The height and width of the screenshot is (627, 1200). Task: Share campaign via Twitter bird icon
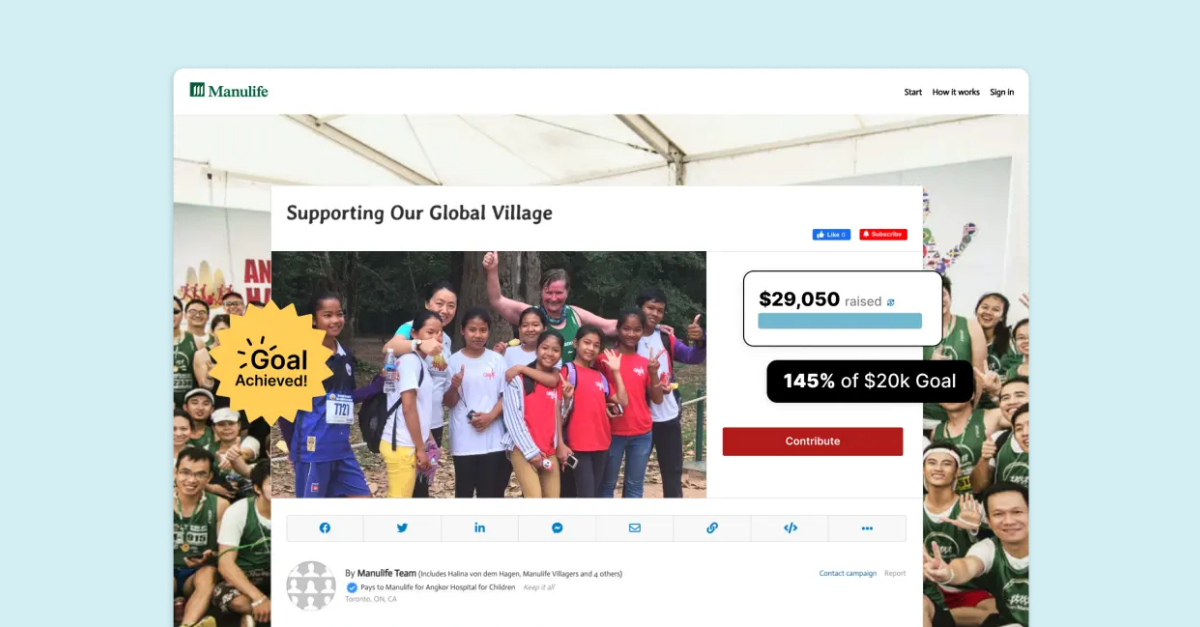[402, 528]
